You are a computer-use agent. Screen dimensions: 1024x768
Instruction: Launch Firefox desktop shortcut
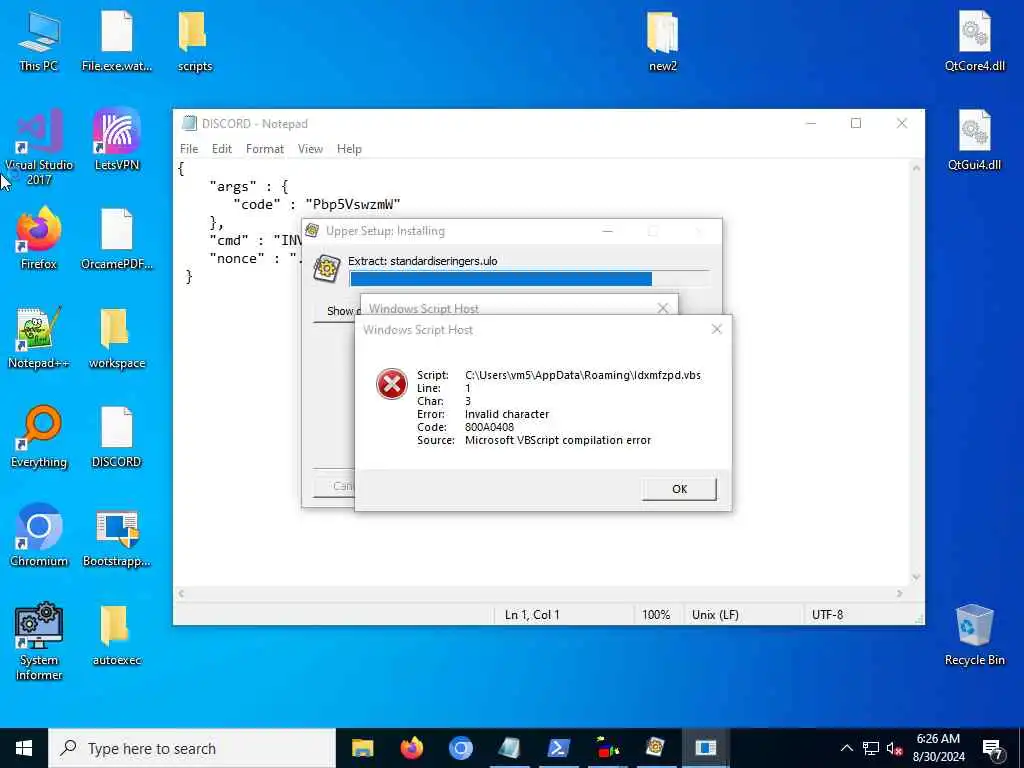click(39, 239)
